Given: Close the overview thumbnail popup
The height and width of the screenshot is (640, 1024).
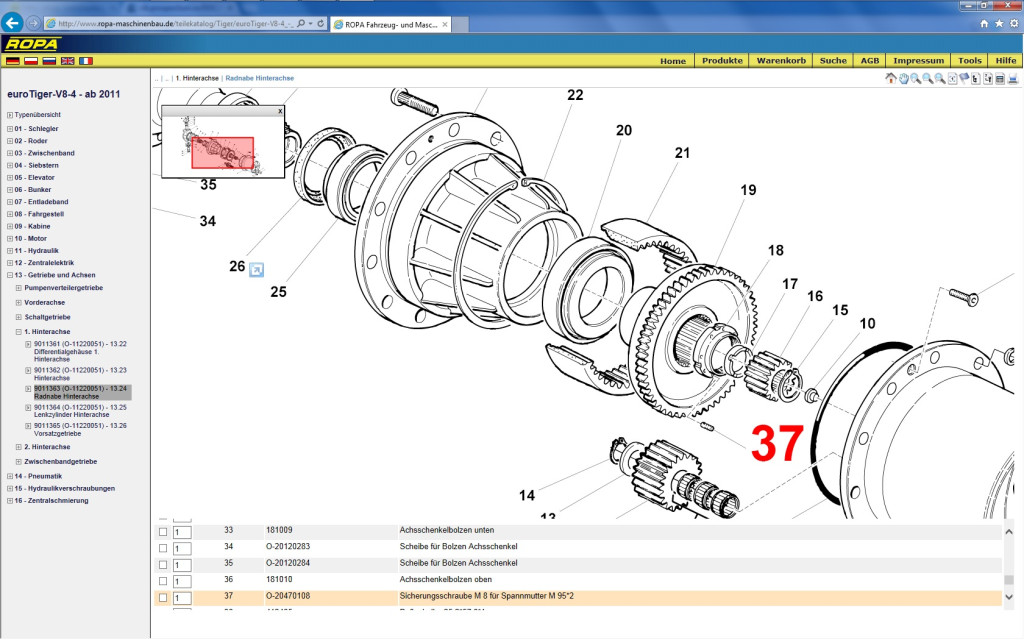Looking at the screenshot, I should pos(280,111).
